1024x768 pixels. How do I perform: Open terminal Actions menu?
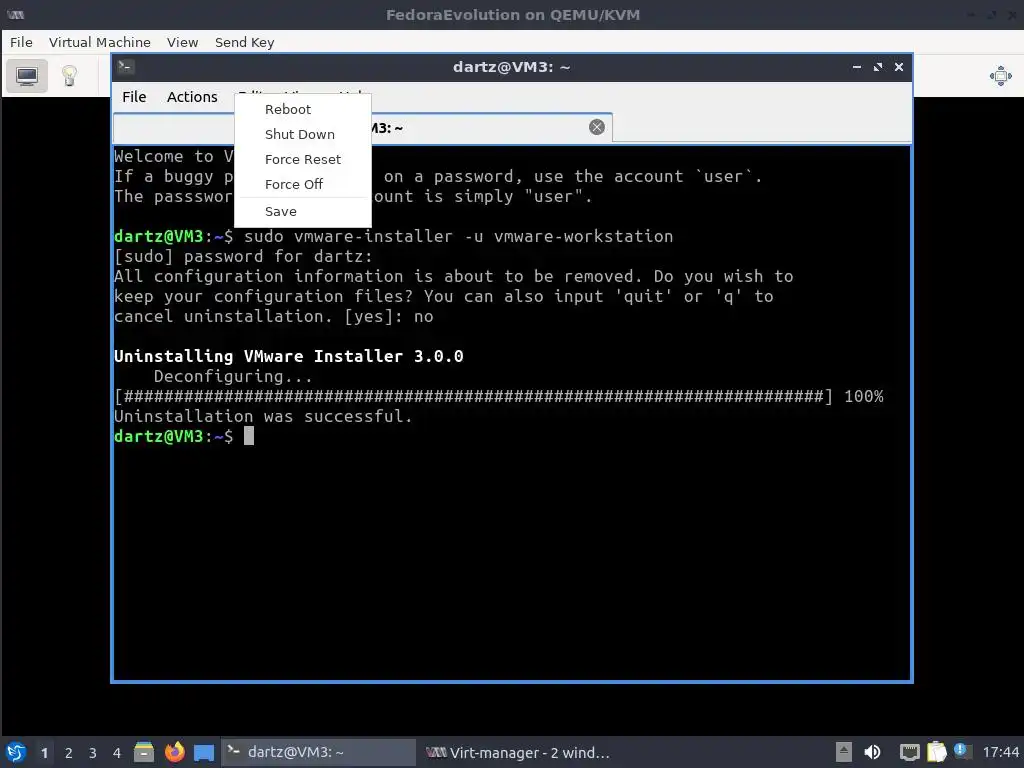(192, 97)
